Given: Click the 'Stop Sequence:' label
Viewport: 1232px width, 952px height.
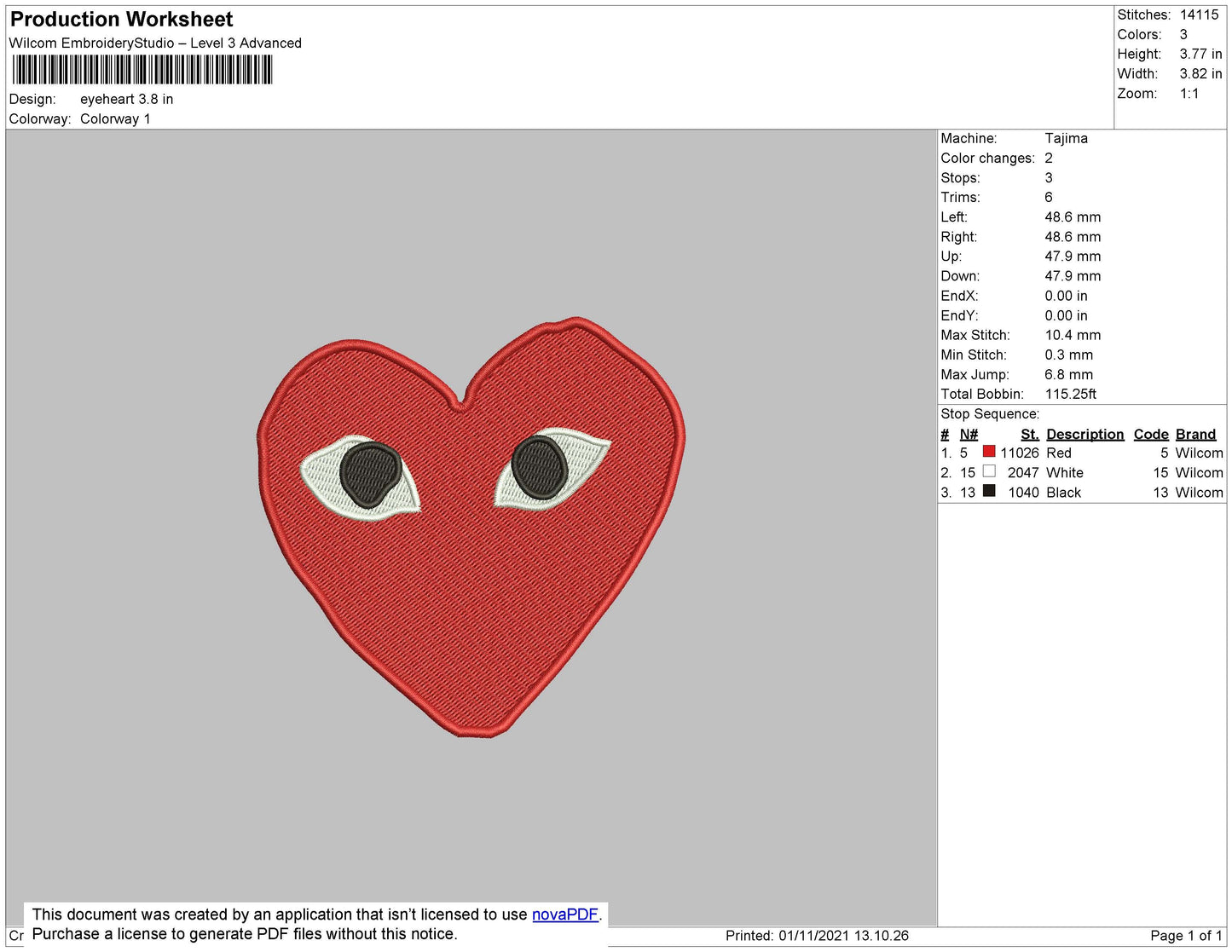Looking at the screenshot, I should pyautogui.click(x=990, y=413).
